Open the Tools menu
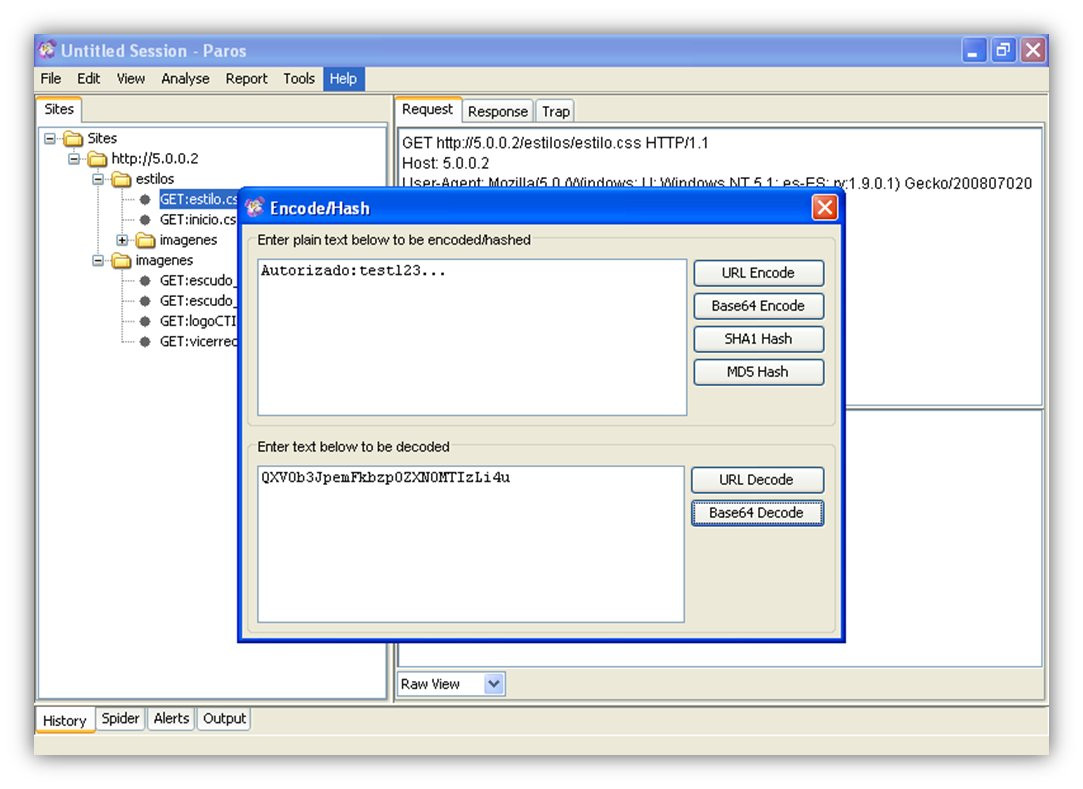The width and height of the screenshot is (1083, 789). tap(298, 79)
